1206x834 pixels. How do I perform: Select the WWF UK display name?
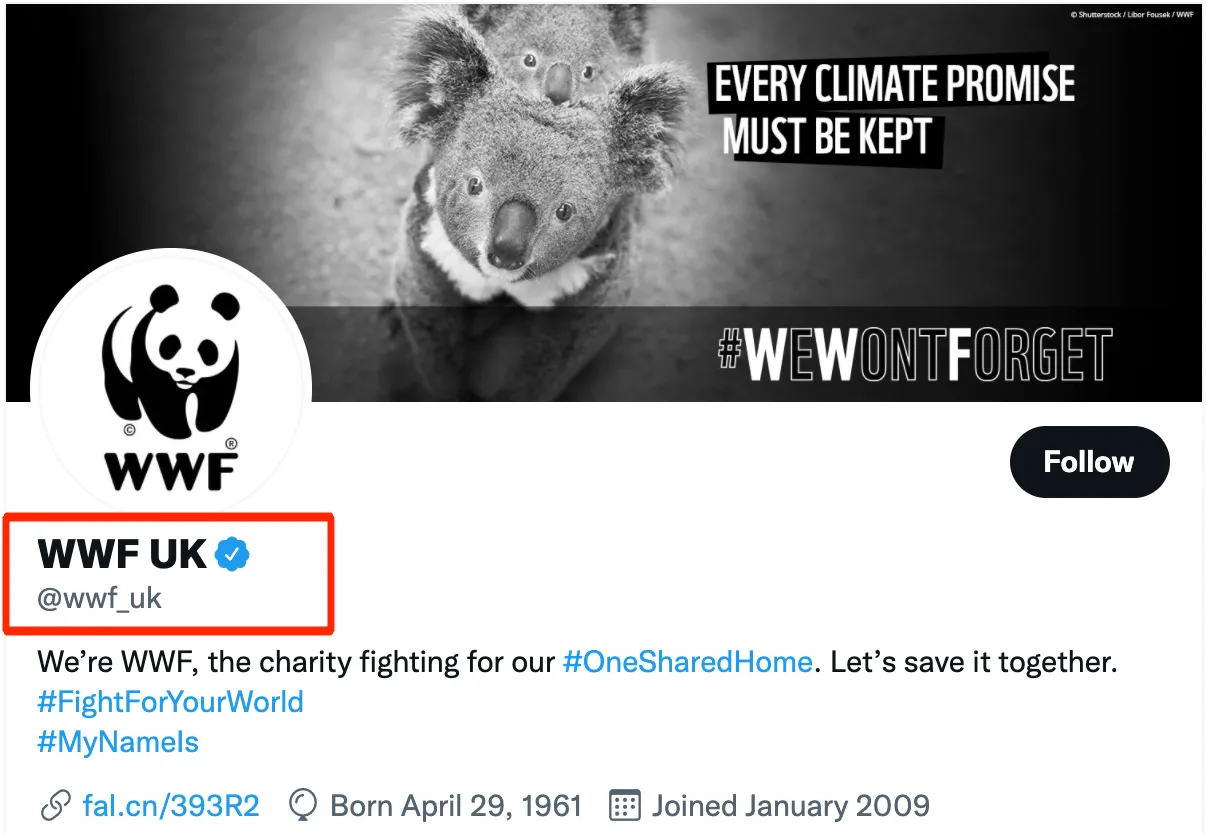(x=122, y=553)
